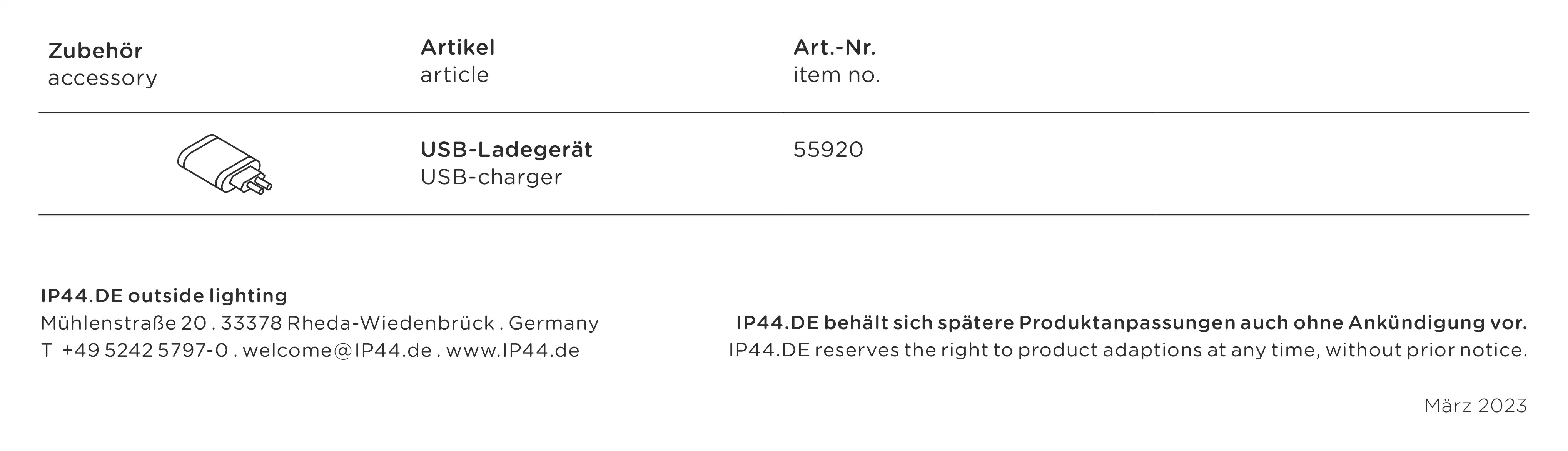Image resolution: width=1568 pixels, height=451 pixels.
Task: Select the word article under Artikel
Action: tap(454, 75)
